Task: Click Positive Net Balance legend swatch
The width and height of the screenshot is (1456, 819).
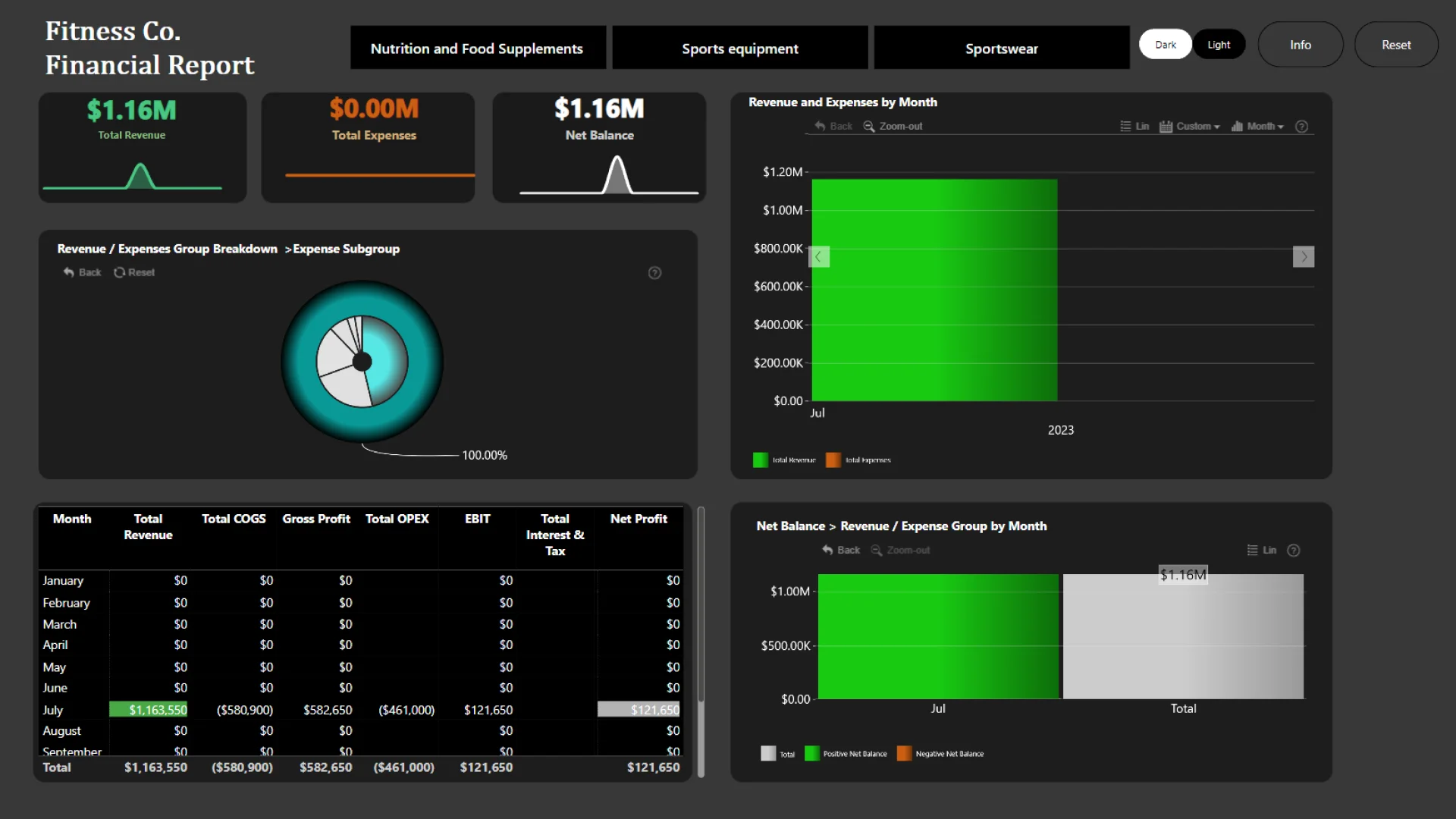Action: point(811,753)
